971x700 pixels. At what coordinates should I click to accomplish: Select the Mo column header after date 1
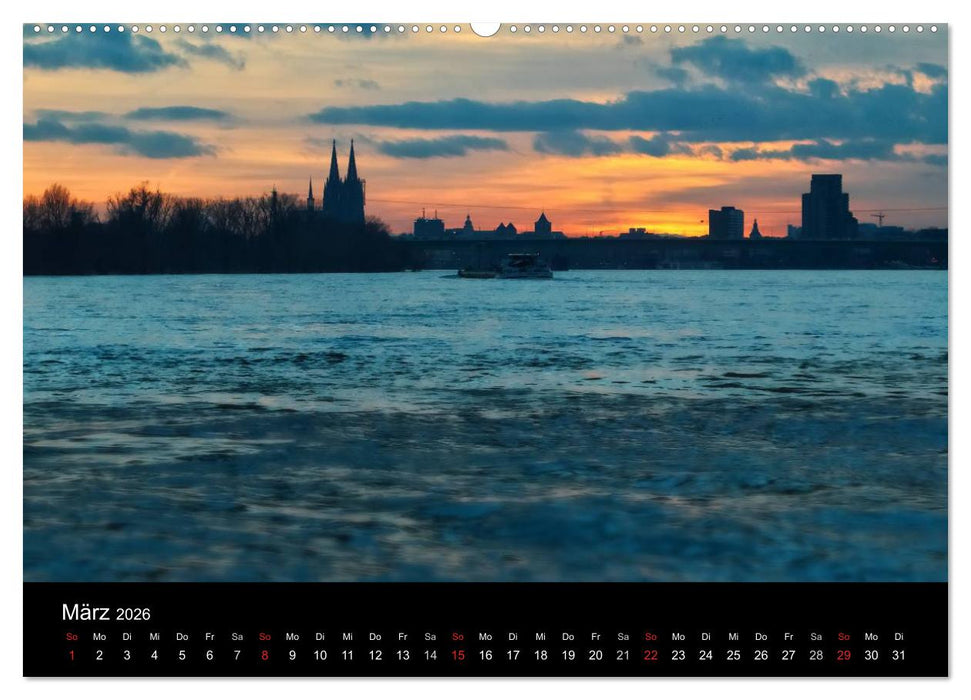click(x=100, y=636)
